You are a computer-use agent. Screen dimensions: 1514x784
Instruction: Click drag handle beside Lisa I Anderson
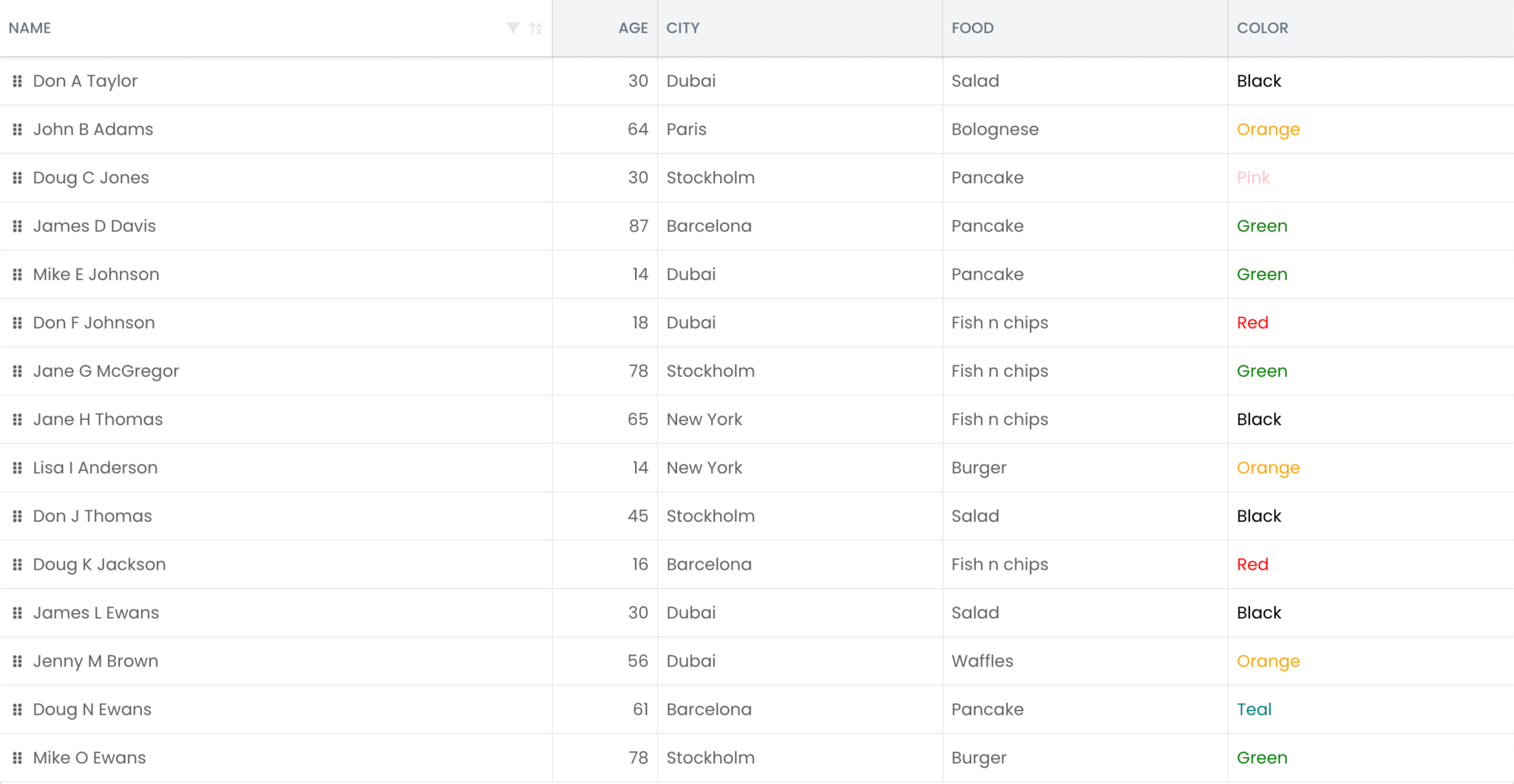coord(17,468)
